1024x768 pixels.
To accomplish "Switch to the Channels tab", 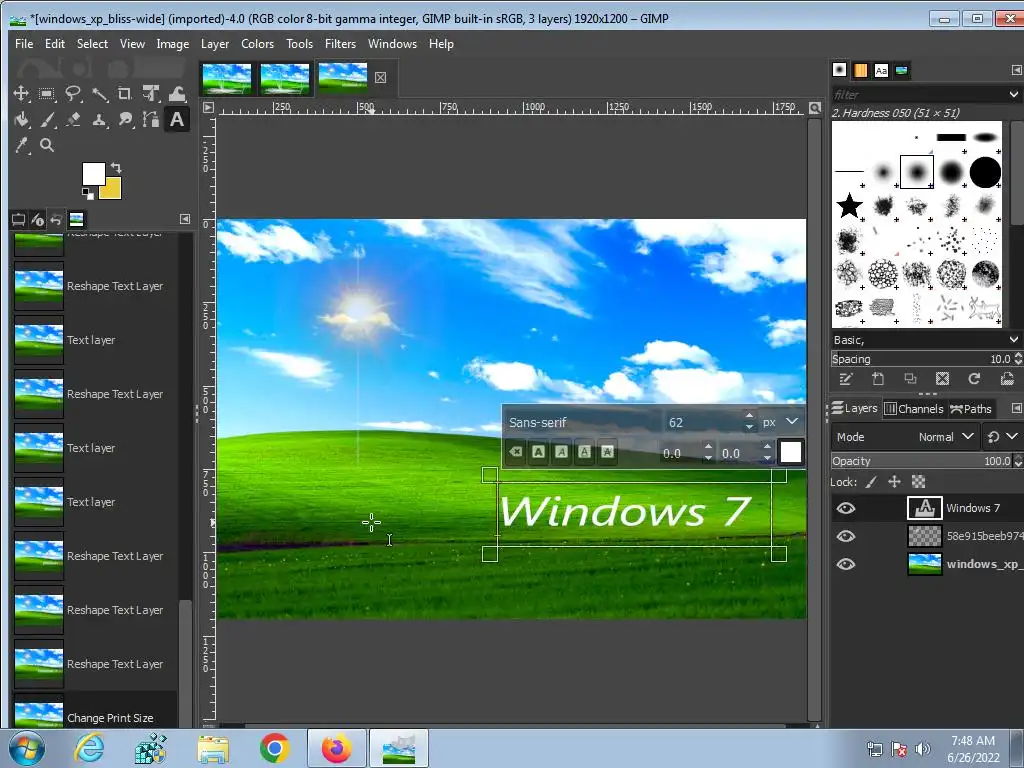I will 914,409.
